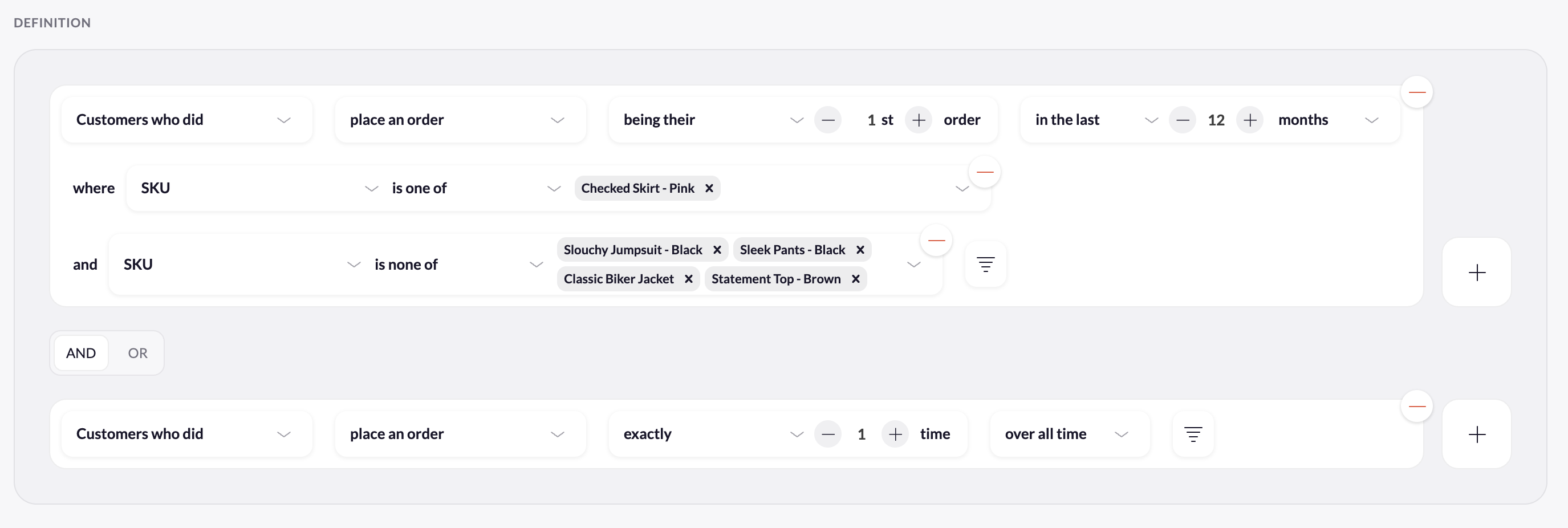Open filter icon next to 'over all time'
Screen dimensions: 1568x528
[x=1192, y=434]
